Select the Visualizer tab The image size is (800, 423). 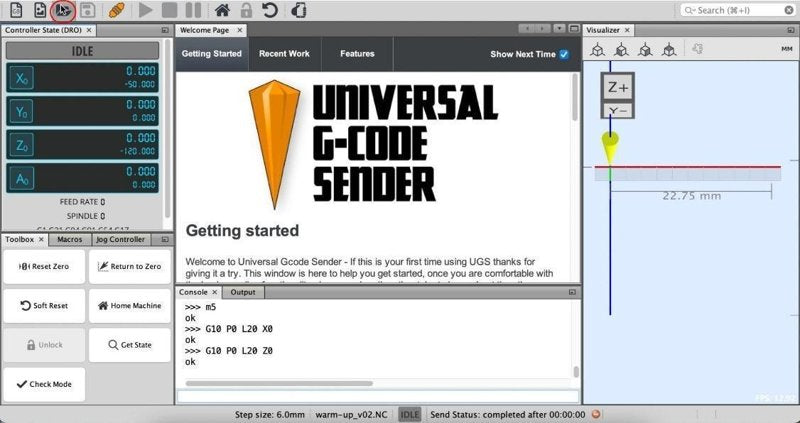coord(603,30)
